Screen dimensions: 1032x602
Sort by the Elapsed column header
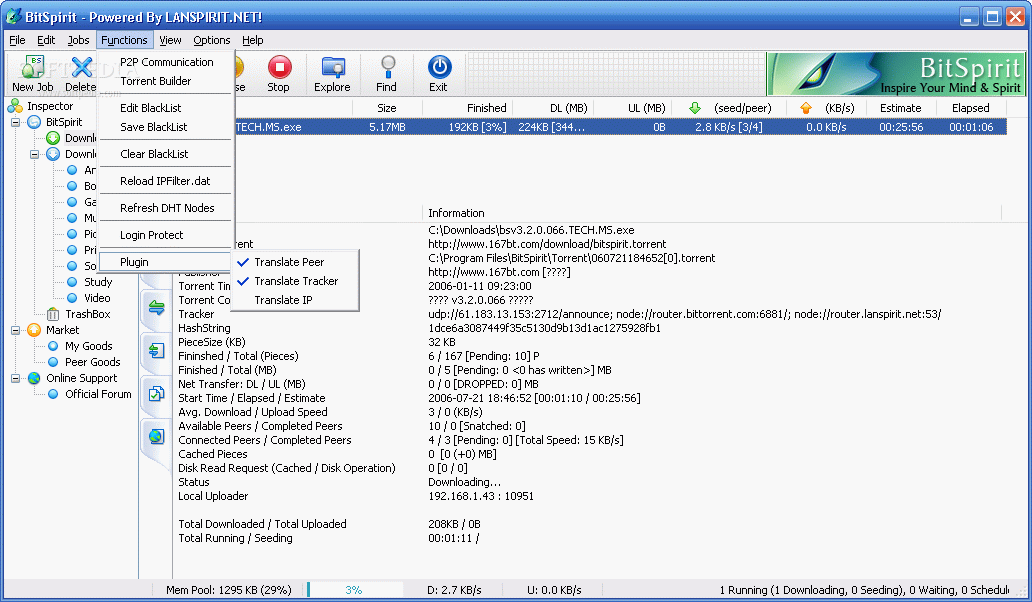coord(971,108)
